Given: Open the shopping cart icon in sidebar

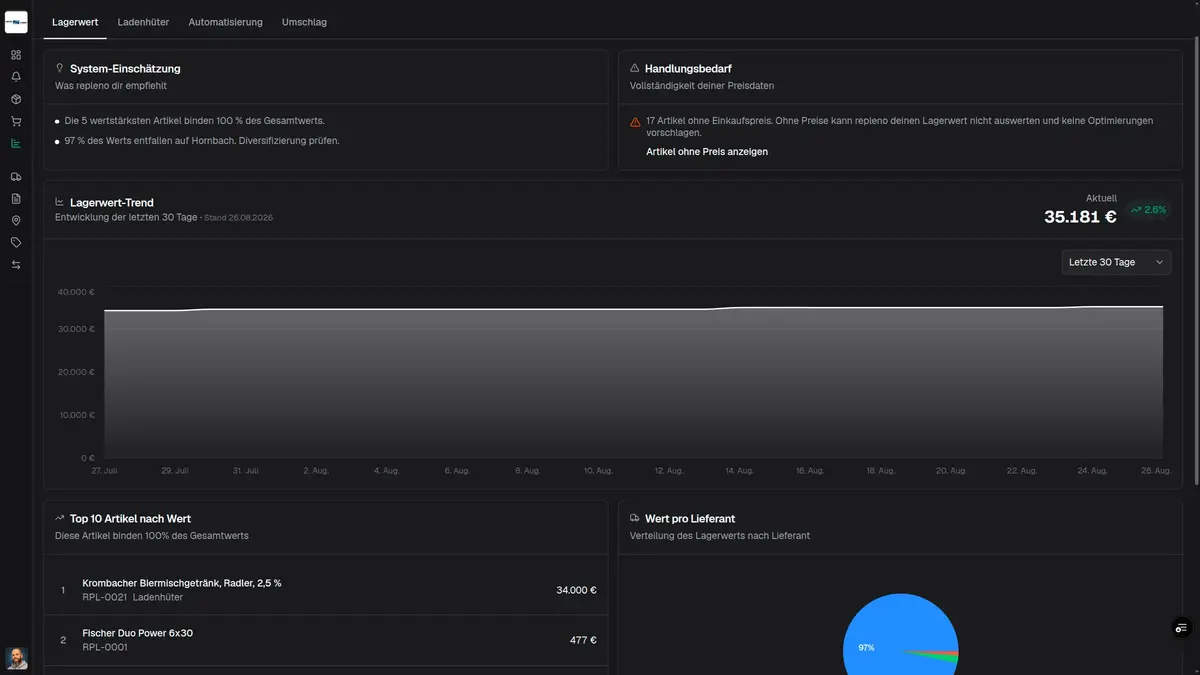Looking at the screenshot, I should (16, 121).
